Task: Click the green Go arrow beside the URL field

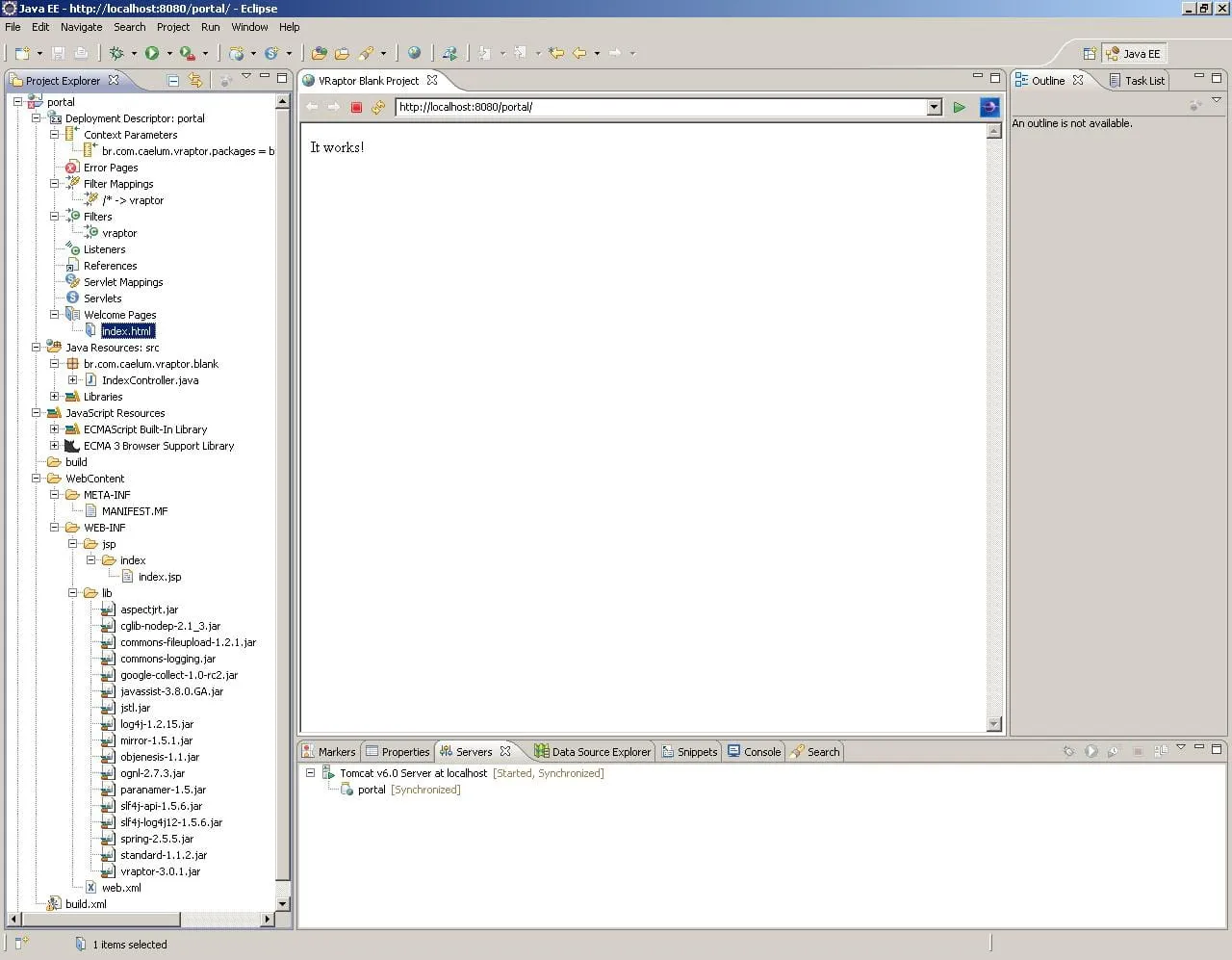Action: [959, 107]
